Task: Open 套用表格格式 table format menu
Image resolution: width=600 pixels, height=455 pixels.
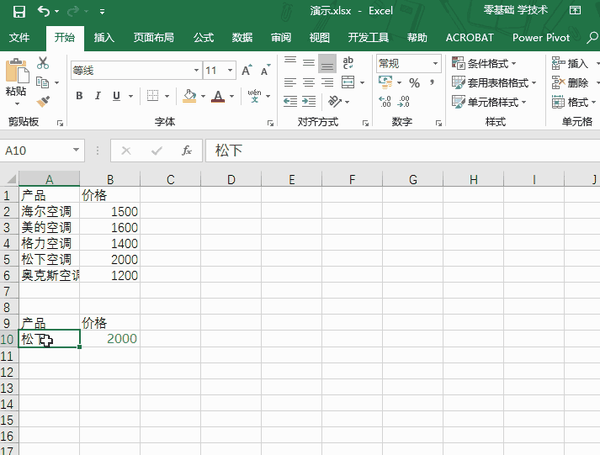Action: [494, 83]
